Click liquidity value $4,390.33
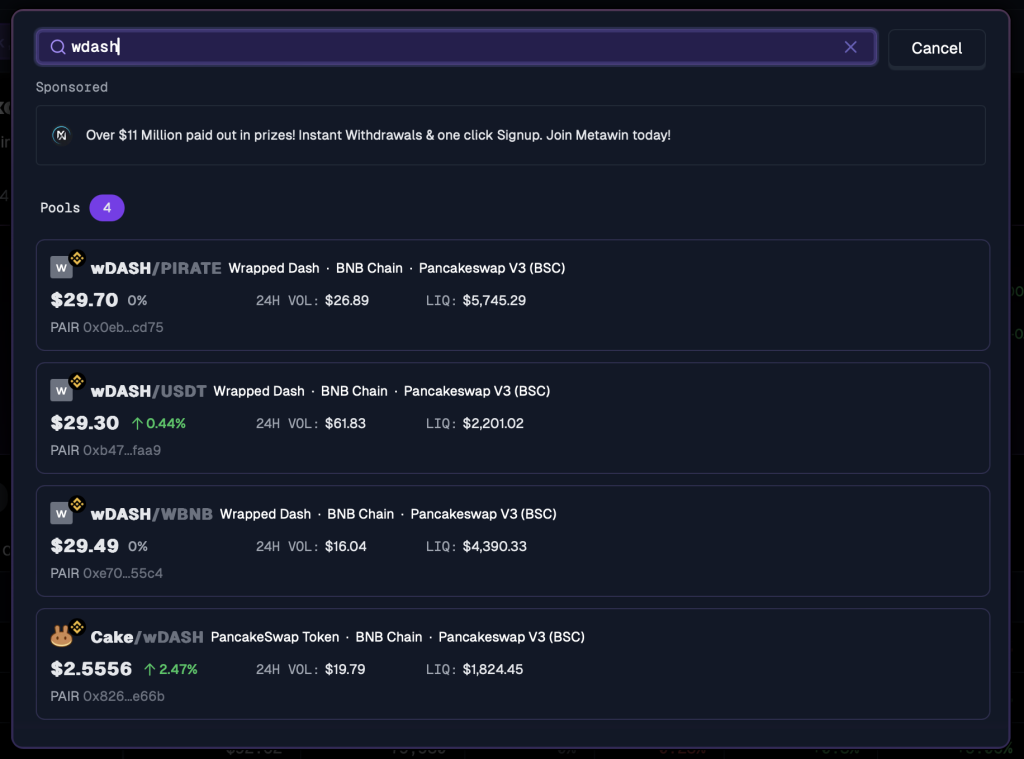The image size is (1024, 759). [x=494, y=546]
